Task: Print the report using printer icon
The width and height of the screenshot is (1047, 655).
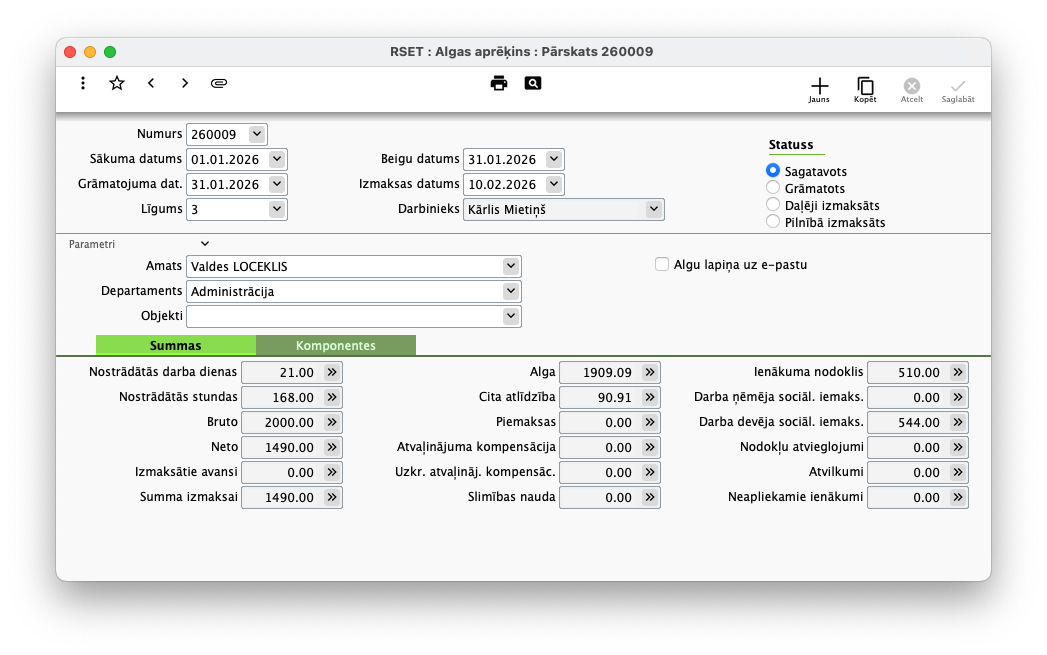Action: pos(499,83)
